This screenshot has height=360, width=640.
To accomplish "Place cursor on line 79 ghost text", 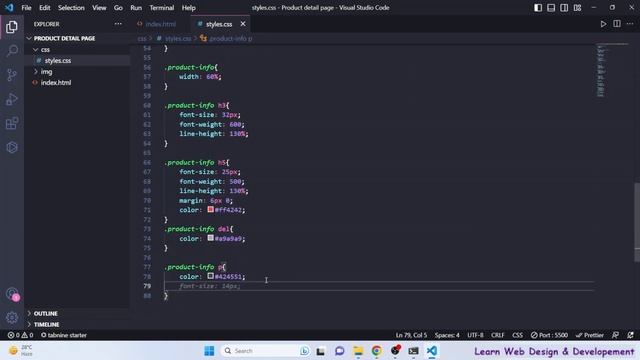I will click(x=210, y=286).
